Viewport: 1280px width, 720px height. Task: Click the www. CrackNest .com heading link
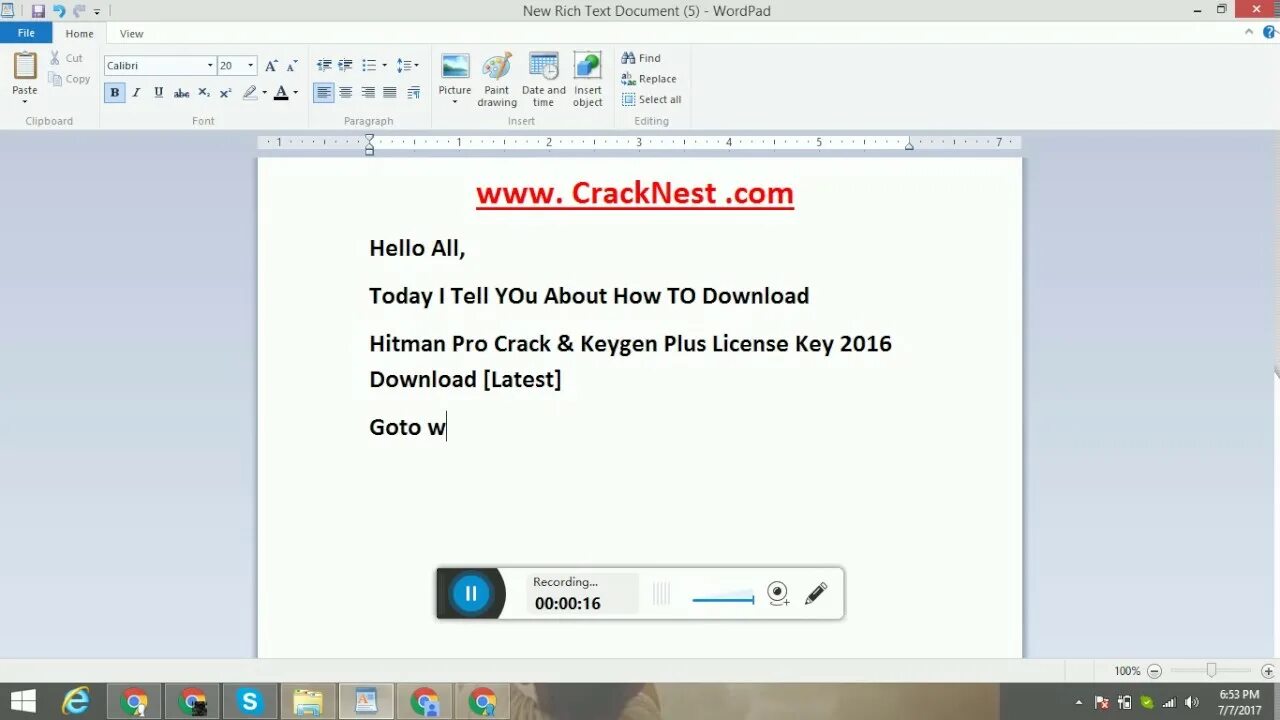pyautogui.click(x=635, y=193)
